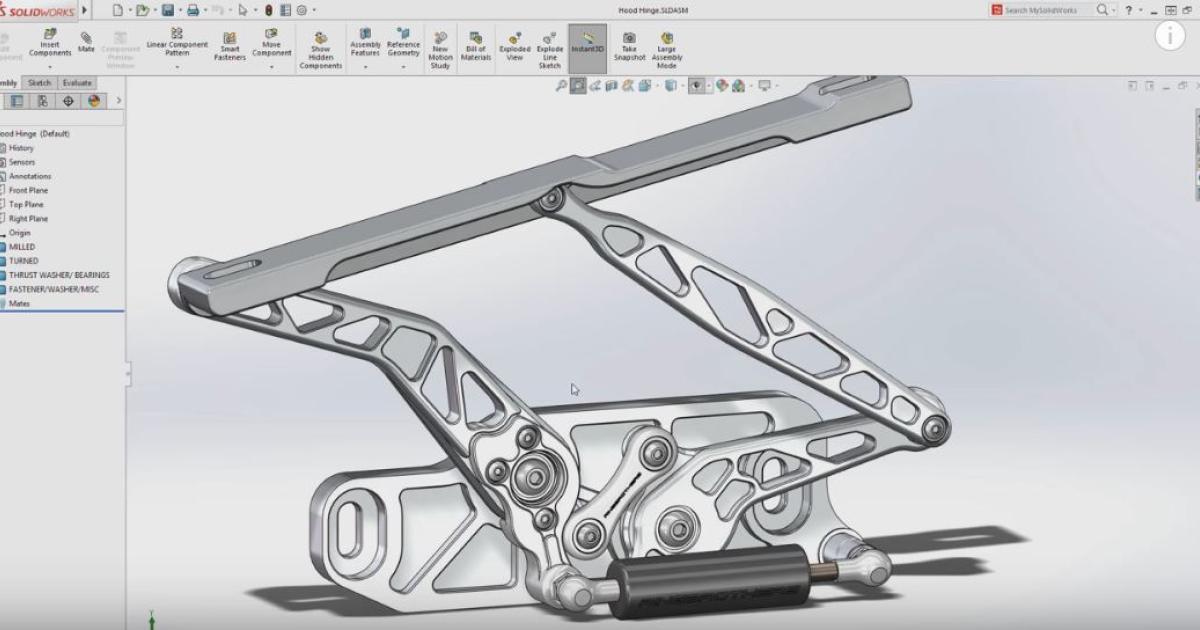Click the Mate tool

(87, 41)
